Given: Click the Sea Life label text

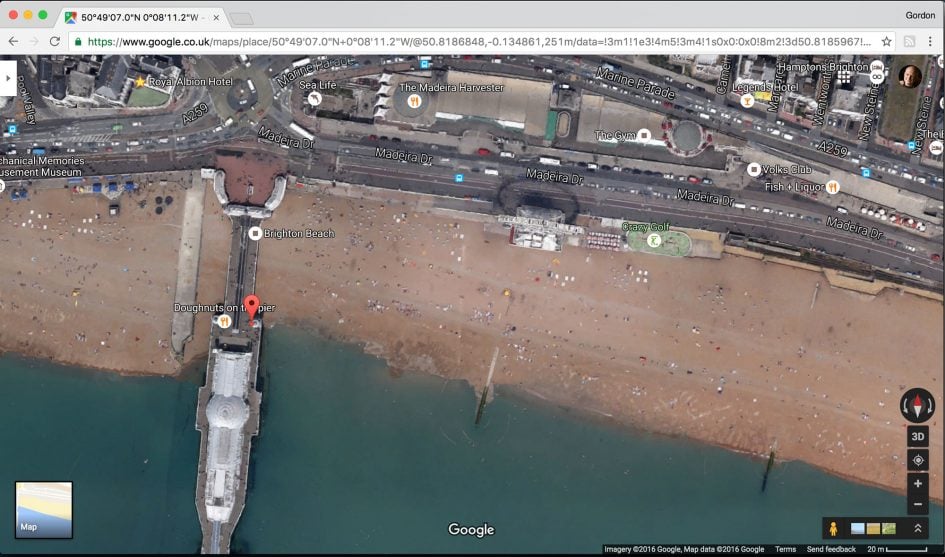Looking at the screenshot, I should coord(318,85).
